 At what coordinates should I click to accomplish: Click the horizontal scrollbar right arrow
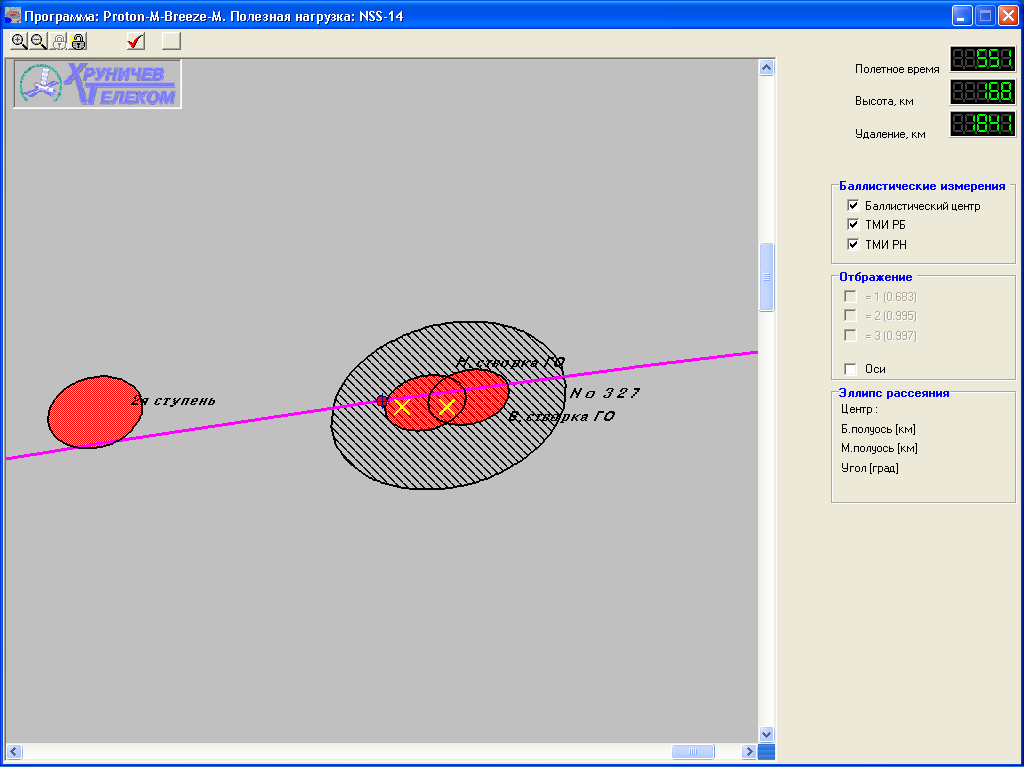point(748,751)
